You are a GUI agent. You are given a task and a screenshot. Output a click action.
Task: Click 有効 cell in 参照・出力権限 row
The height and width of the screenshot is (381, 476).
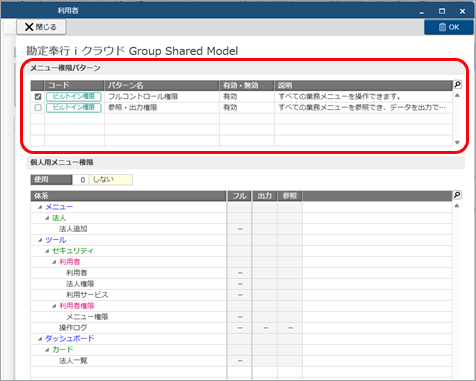point(247,108)
